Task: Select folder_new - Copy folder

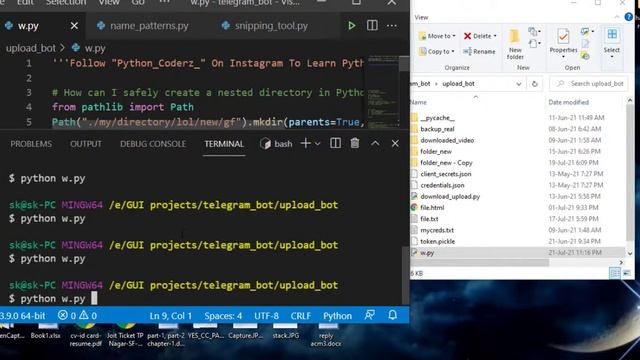Action: coord(446,163)
